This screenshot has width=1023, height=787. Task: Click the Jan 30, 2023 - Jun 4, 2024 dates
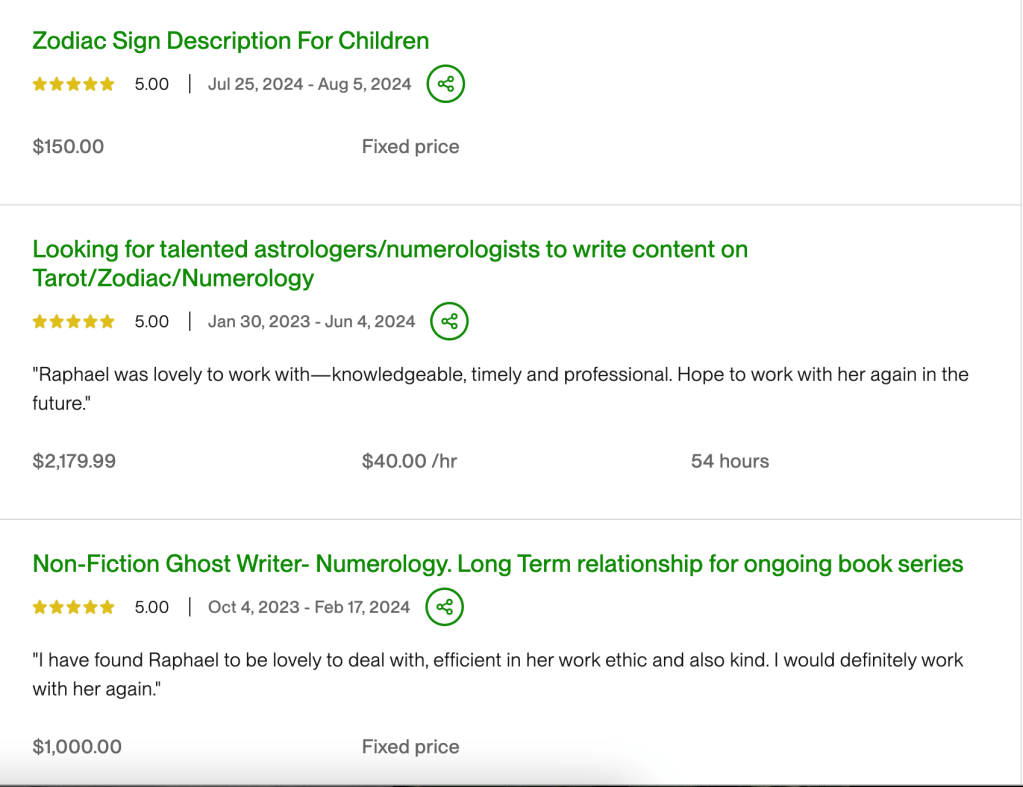point(311,321)
